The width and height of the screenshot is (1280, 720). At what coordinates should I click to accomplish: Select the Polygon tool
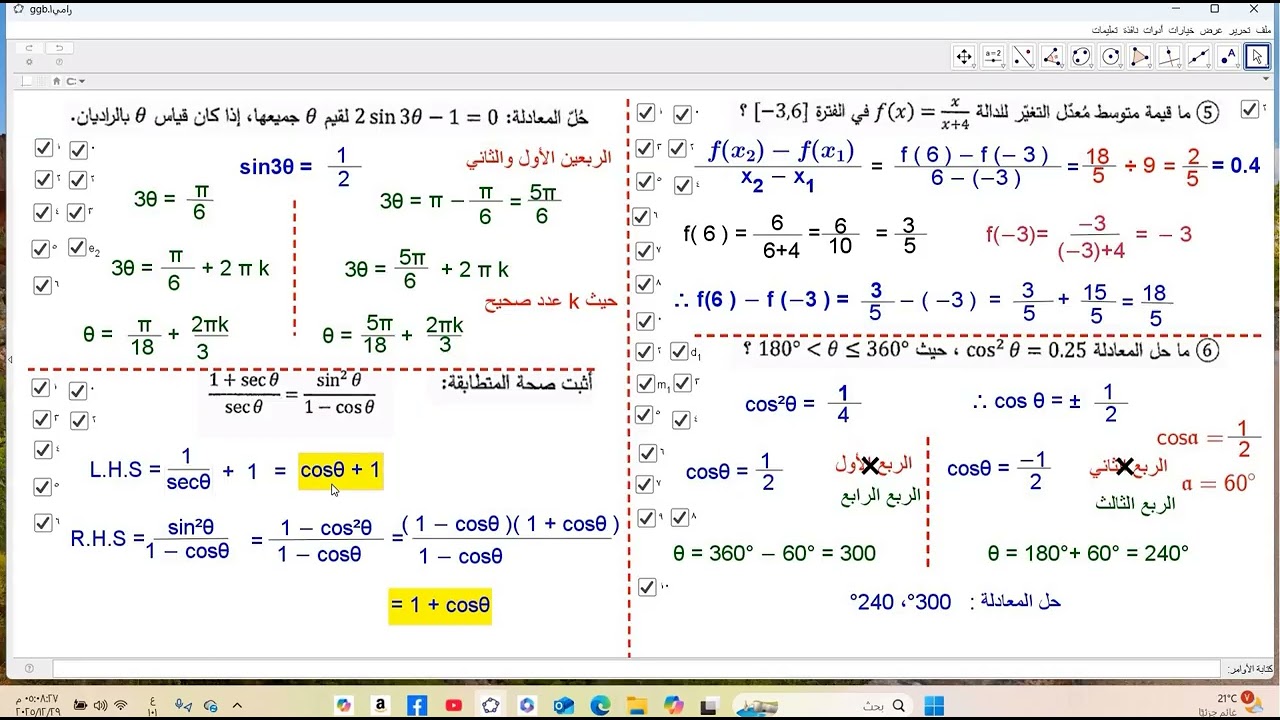coord(1140,57)
